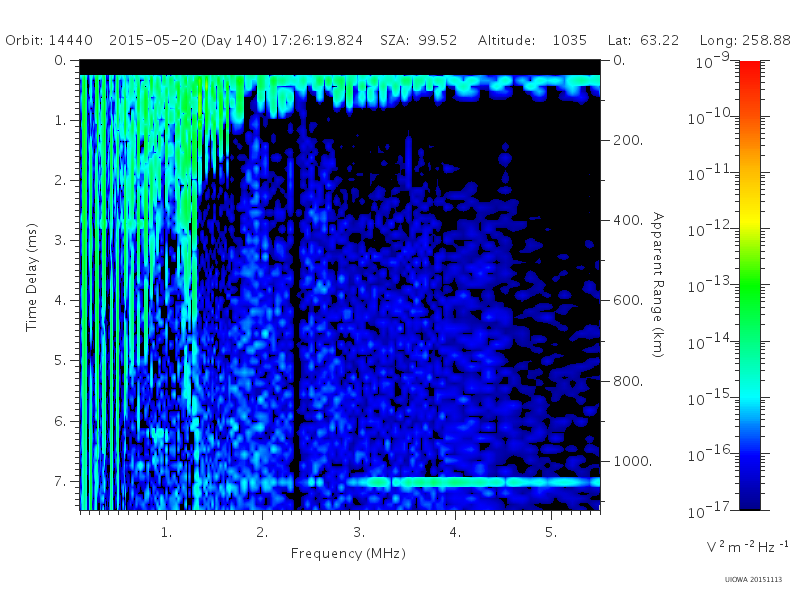800x600 pixels.
Task: Click the yellow region of the color bar
Action: [x=750, y=217]
